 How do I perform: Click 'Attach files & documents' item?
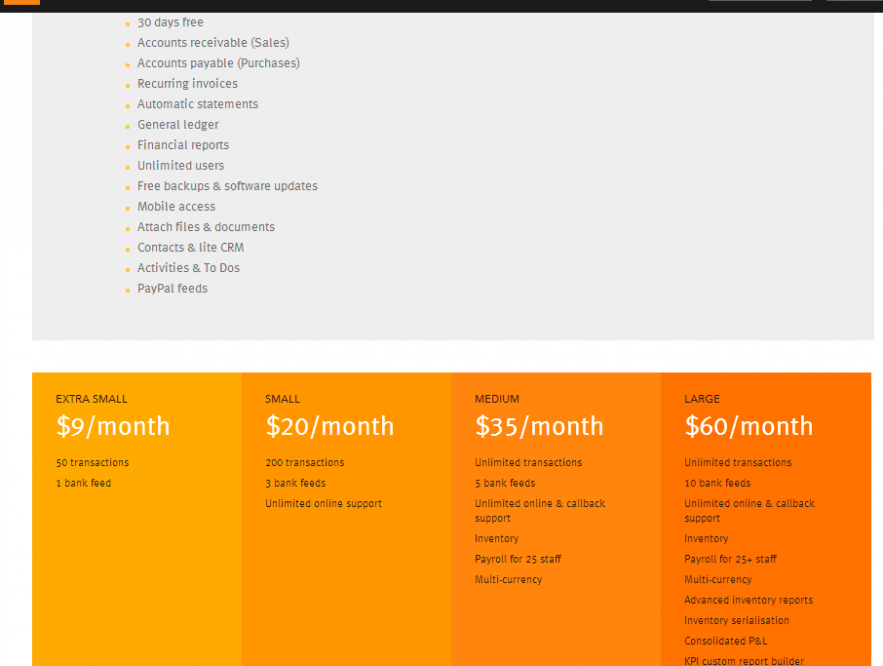click(x=206, y=227)
